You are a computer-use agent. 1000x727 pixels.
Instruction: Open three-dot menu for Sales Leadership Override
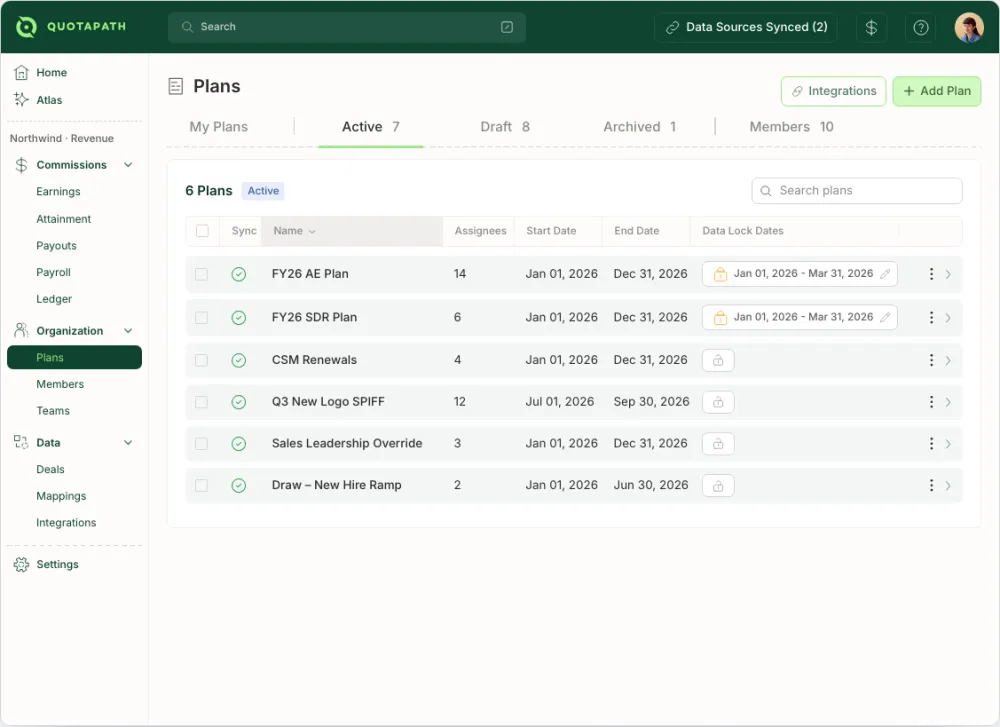pyautogui.click(x=931, y=443)
